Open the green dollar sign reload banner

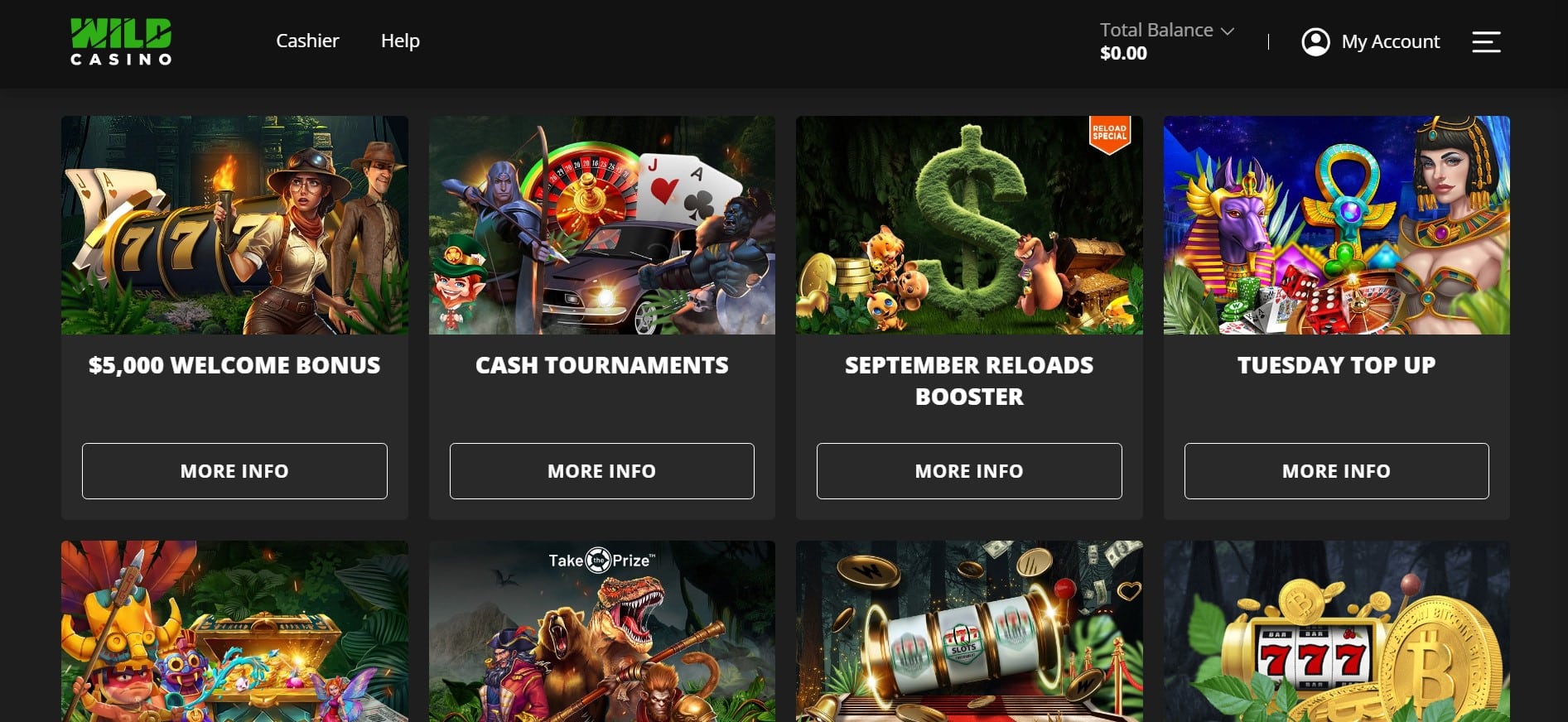(969, 225)
